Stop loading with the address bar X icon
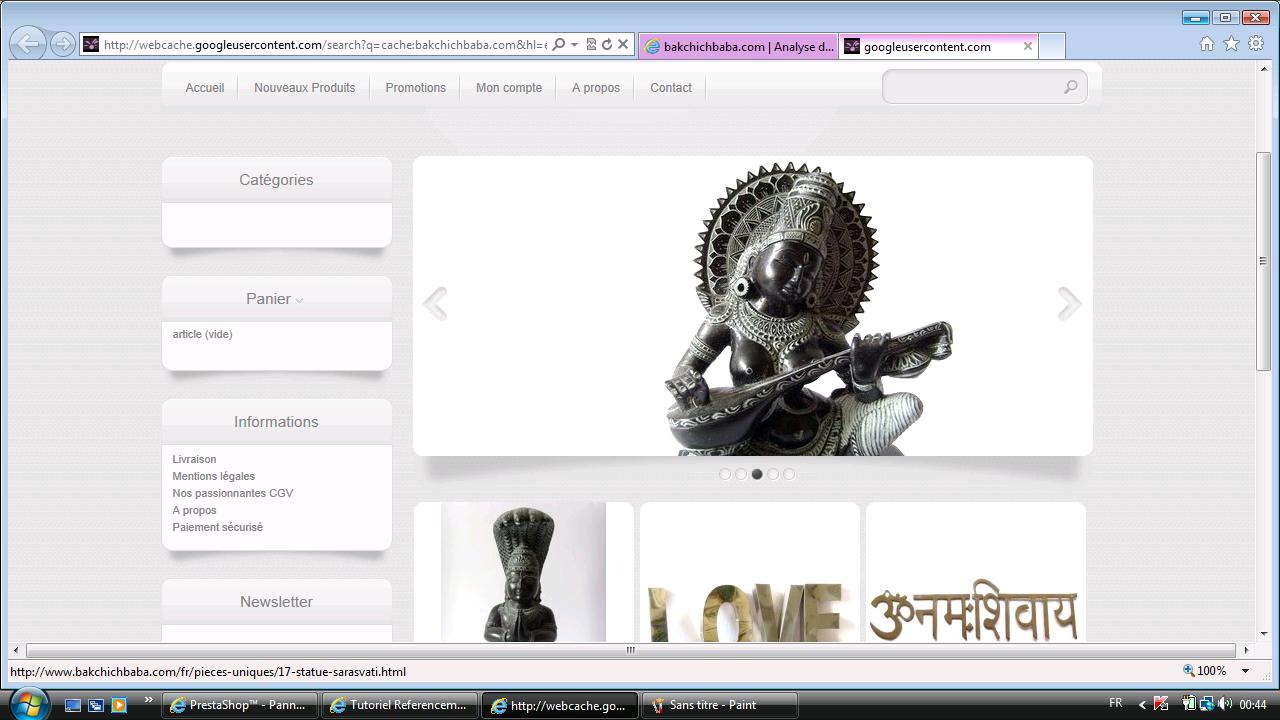 [623, 44]
